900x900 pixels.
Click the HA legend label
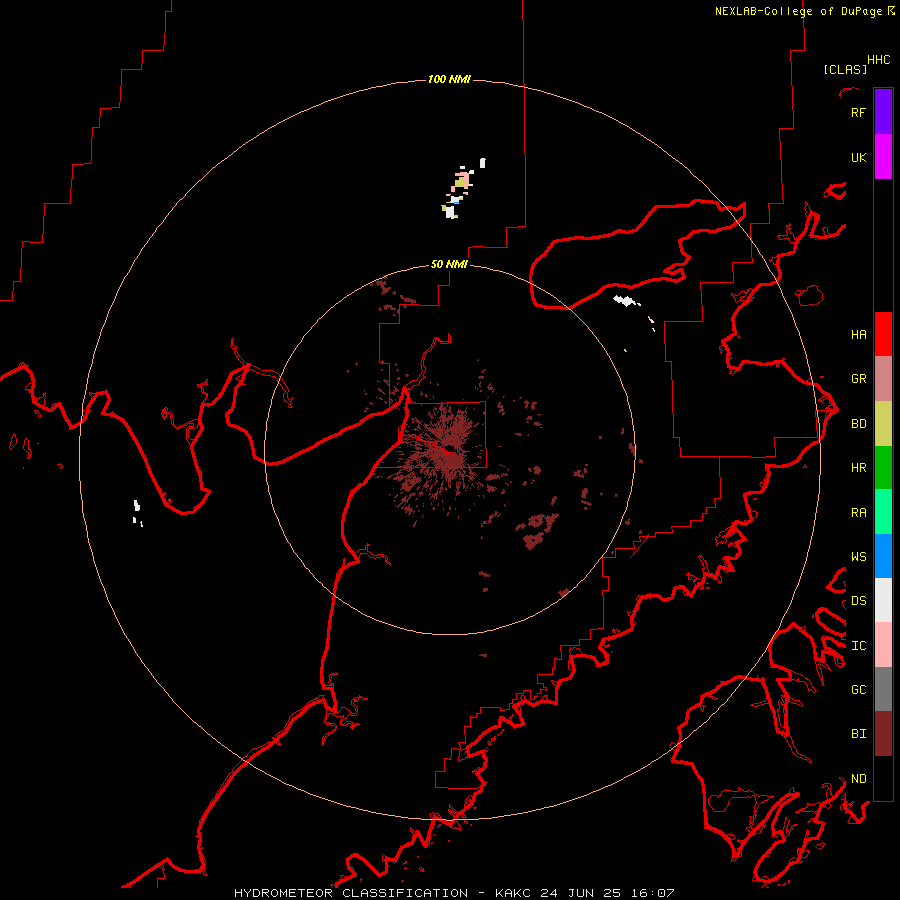[858, 335]
